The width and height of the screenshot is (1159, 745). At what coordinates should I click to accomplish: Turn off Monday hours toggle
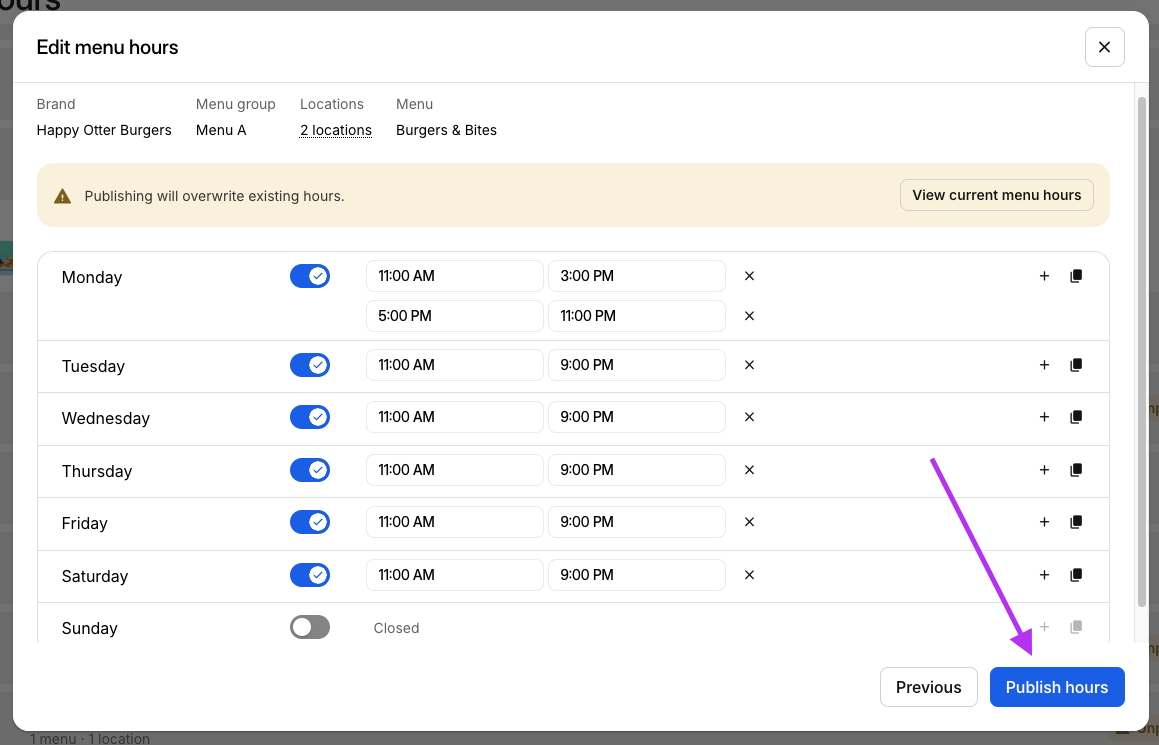click(x=310, y=276)
